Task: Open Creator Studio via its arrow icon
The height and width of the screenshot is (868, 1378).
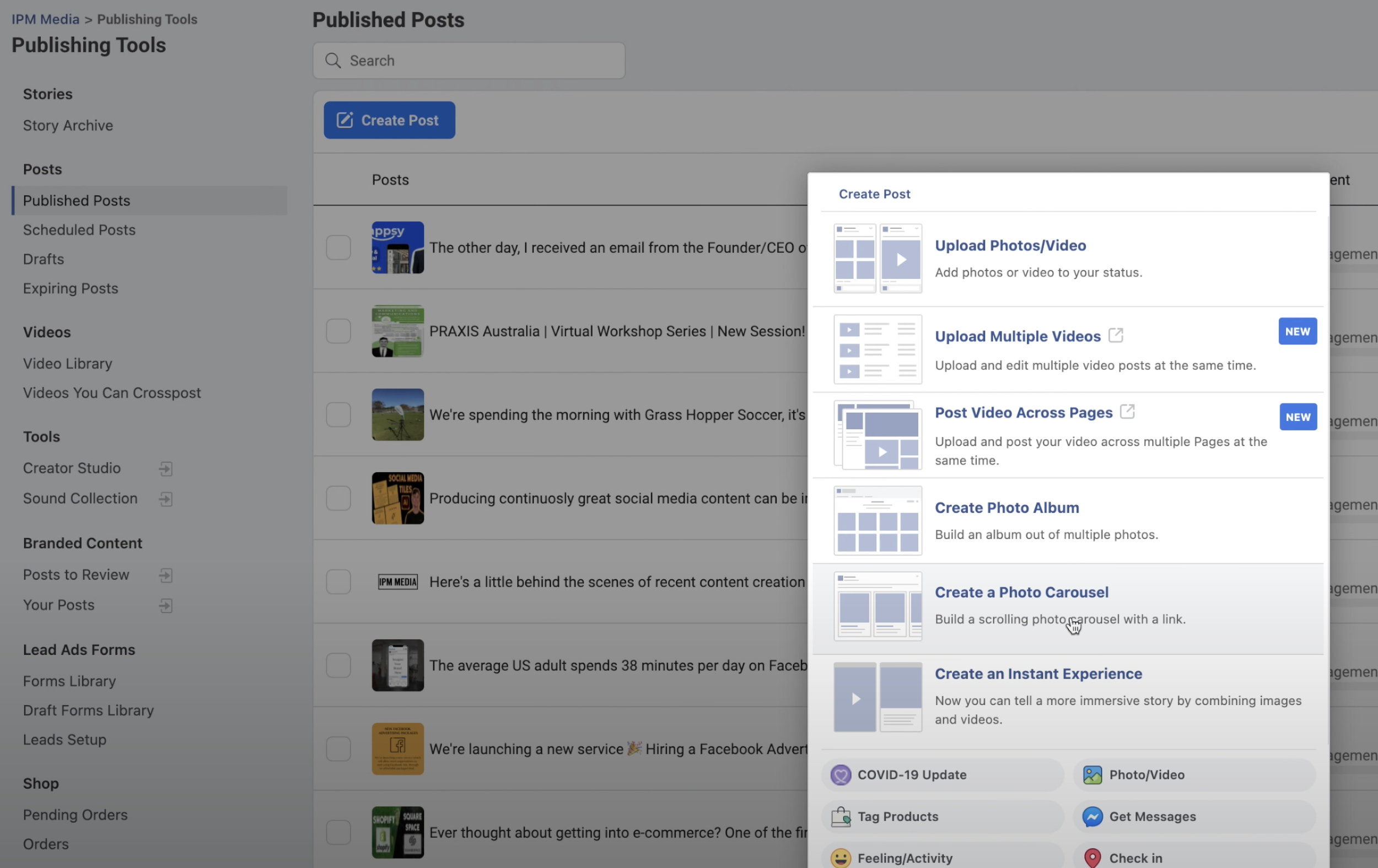Action: 165,468
